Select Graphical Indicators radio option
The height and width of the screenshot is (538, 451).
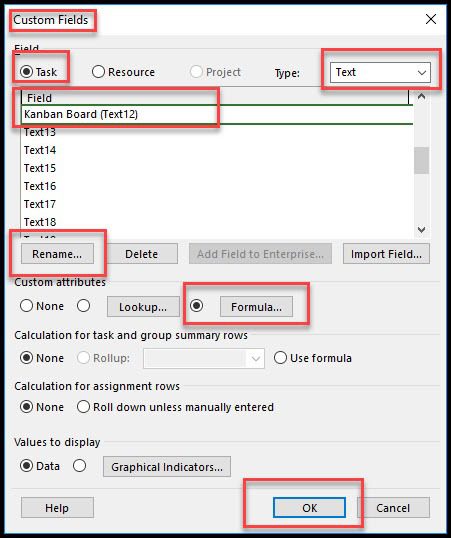tap(80, 466)
